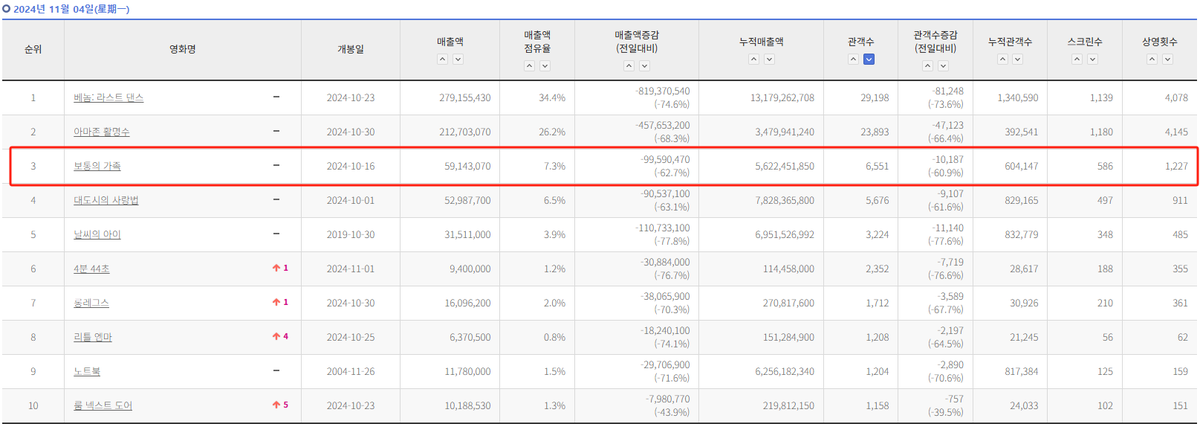
Task: Click rank-up indicator in 리틀 엠마 row
Action: pos(279,337)
